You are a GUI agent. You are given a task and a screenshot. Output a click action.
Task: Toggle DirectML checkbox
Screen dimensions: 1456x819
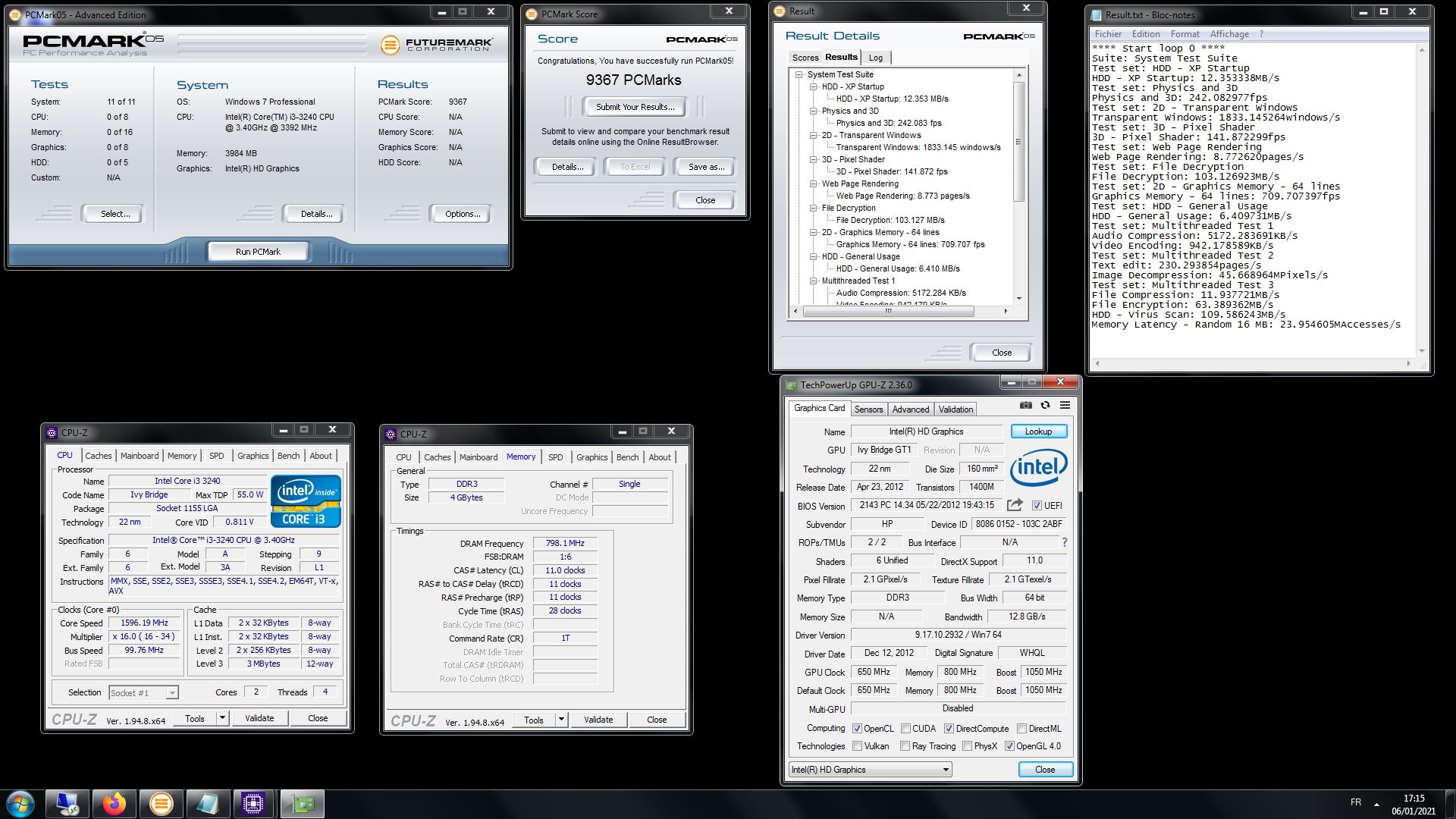[1021, 729]
